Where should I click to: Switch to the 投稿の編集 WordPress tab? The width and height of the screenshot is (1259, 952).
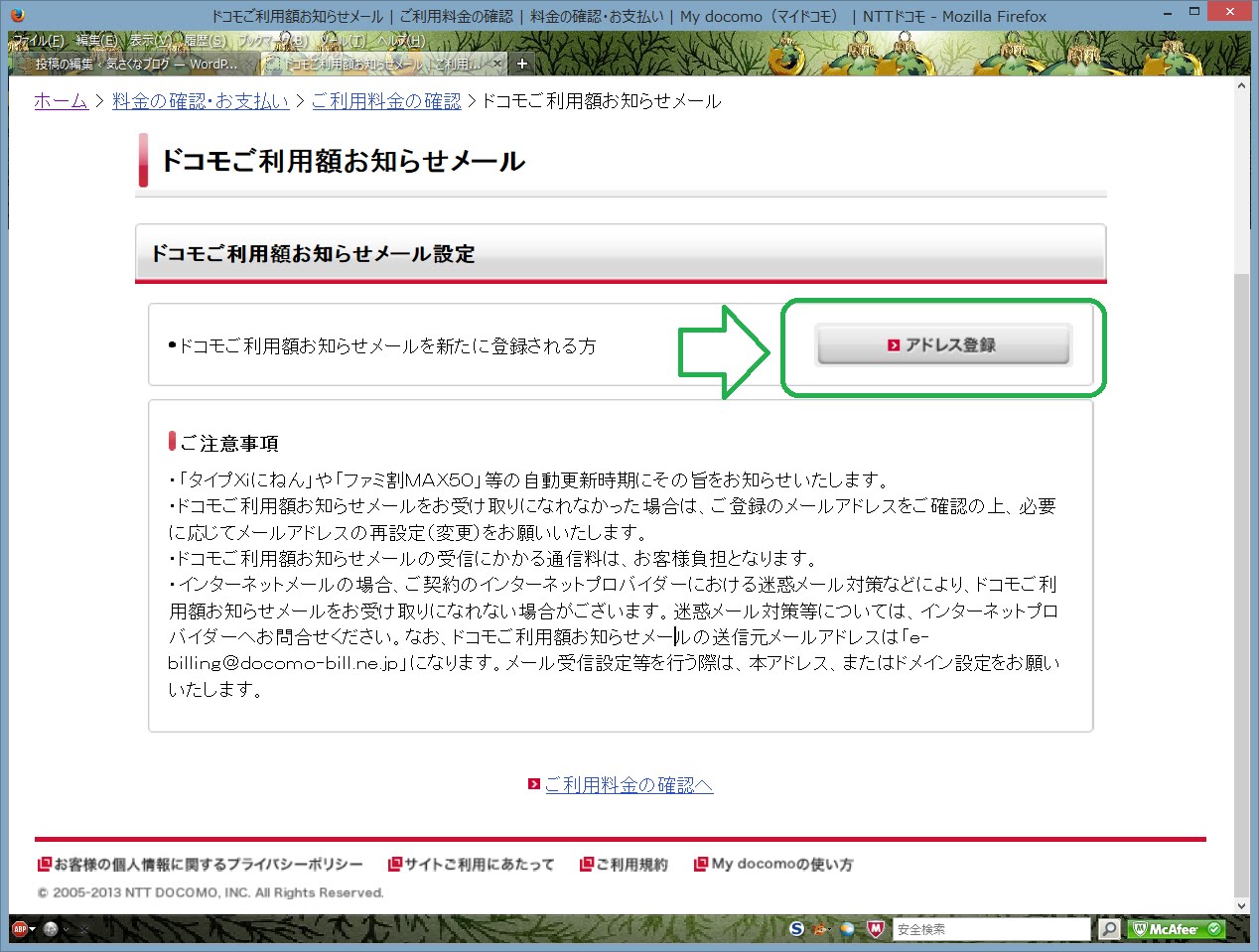coord(136,64)
